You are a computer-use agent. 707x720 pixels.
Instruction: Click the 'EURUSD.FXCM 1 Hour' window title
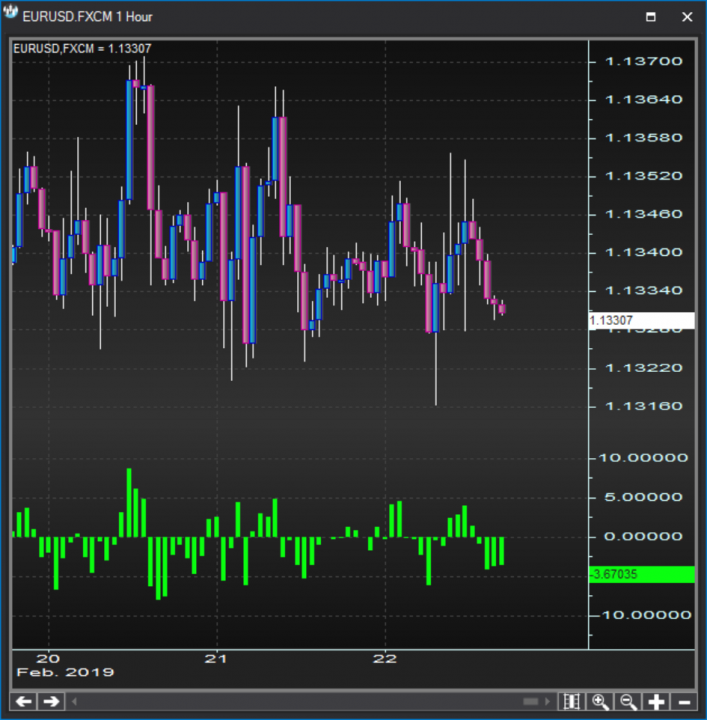pos(87,17)
